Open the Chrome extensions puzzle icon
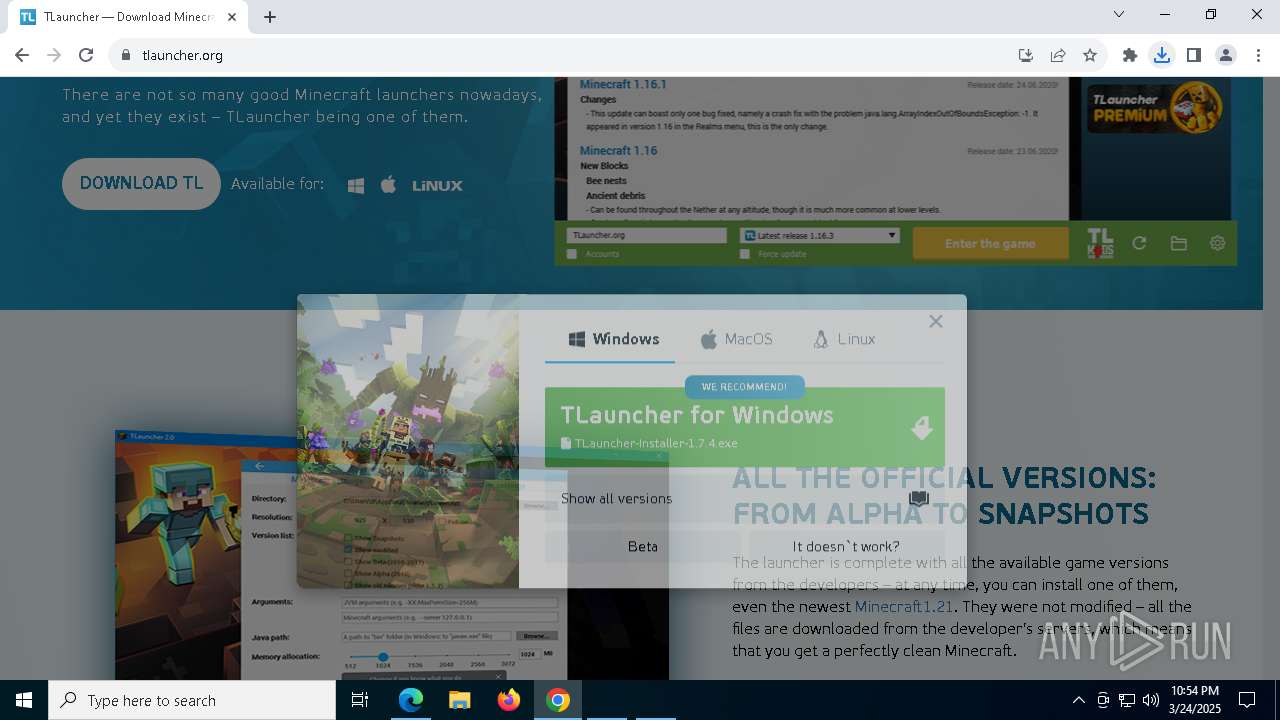The image size is (1280, 720). (x=1130, y=55)
